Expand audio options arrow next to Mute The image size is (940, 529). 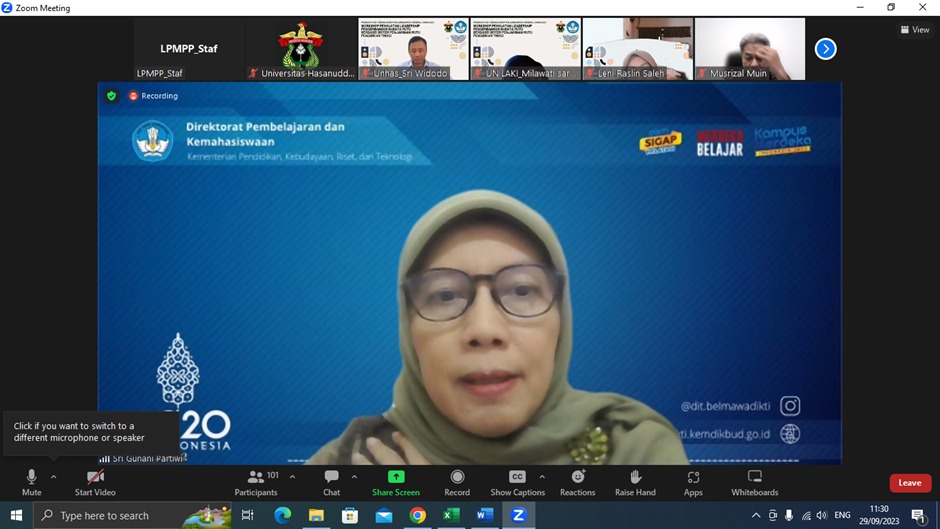54,477
